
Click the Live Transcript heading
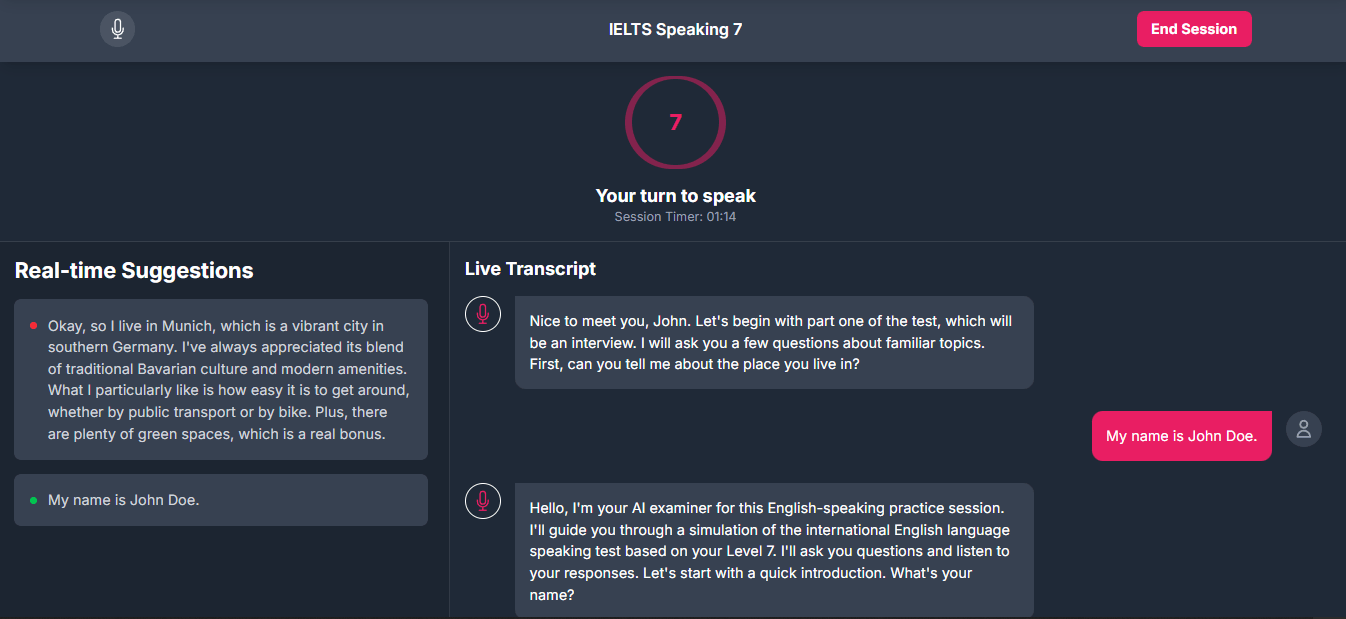coord(530,268)
